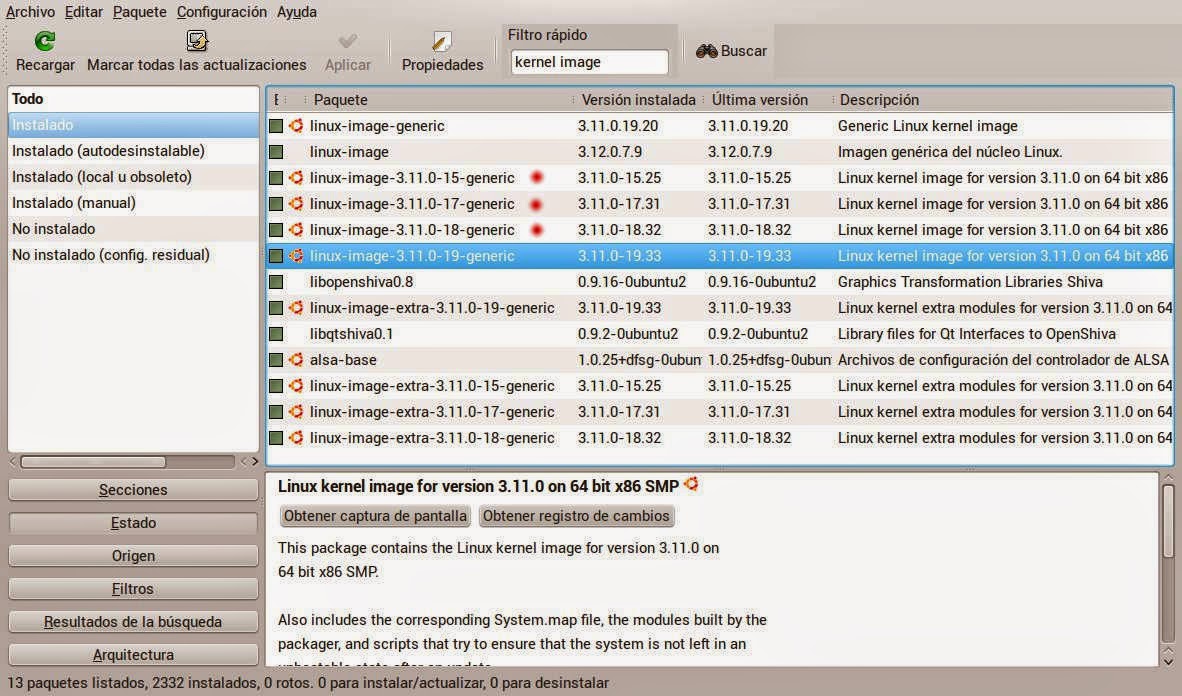This screenshot has height=696, width=1182.
Task: Select Instalado (autodesinstalable) filter
Action: click(x=133, y=151)
